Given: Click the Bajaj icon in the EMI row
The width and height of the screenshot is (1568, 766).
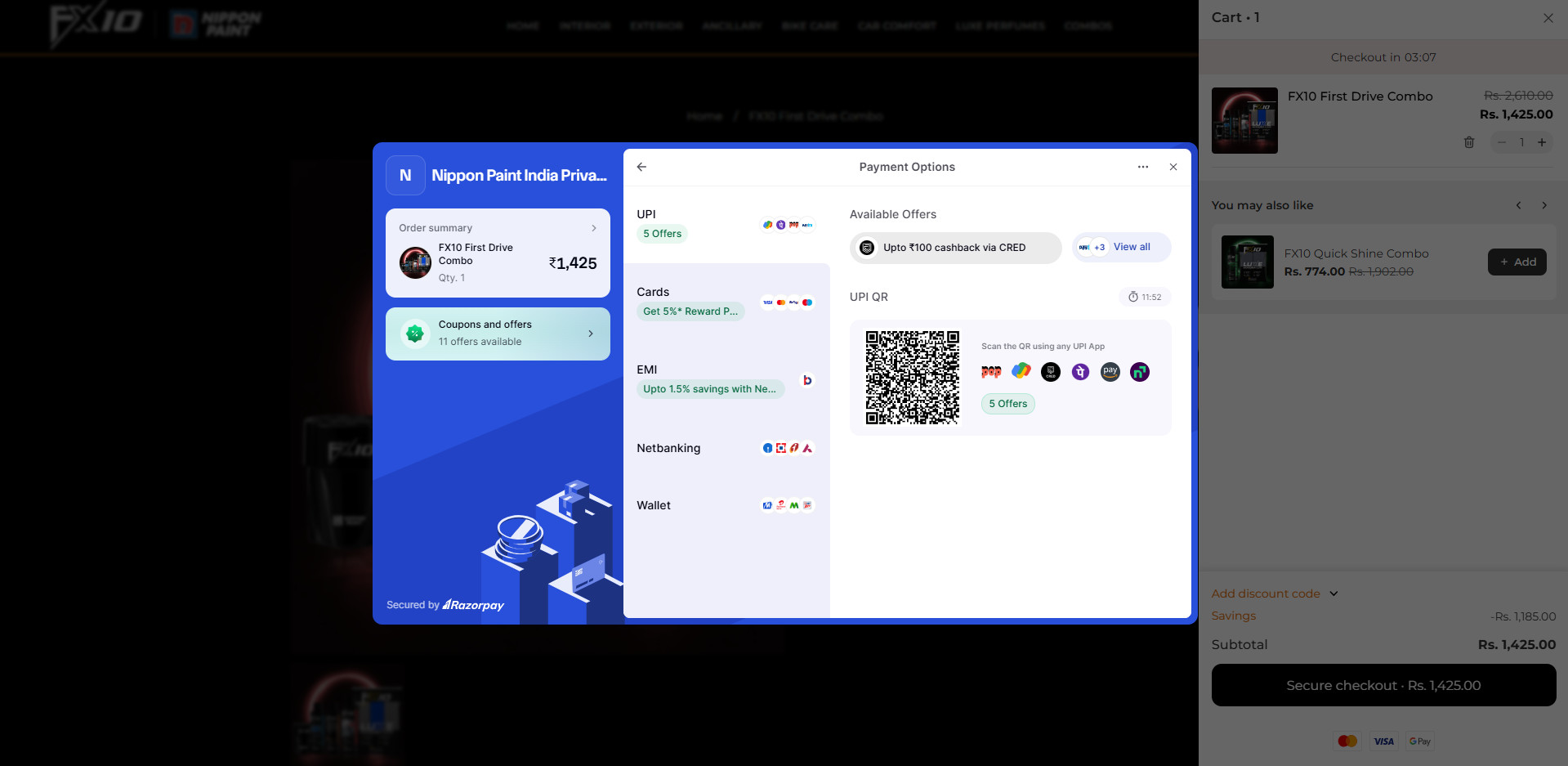Looking at the screenshot, I should click(x=807, y=380).
